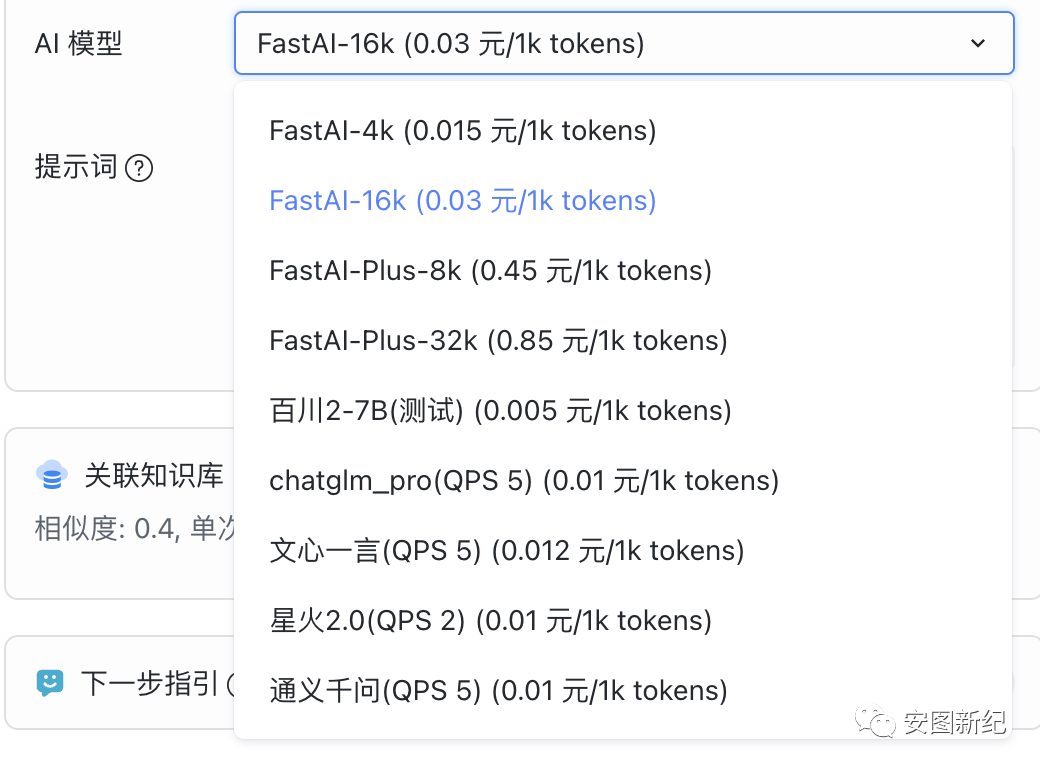Screen dimensions: 1040x768
Task: Collapse the AI 模型 dropdown chevron arrow
Action: coord(978,44)
